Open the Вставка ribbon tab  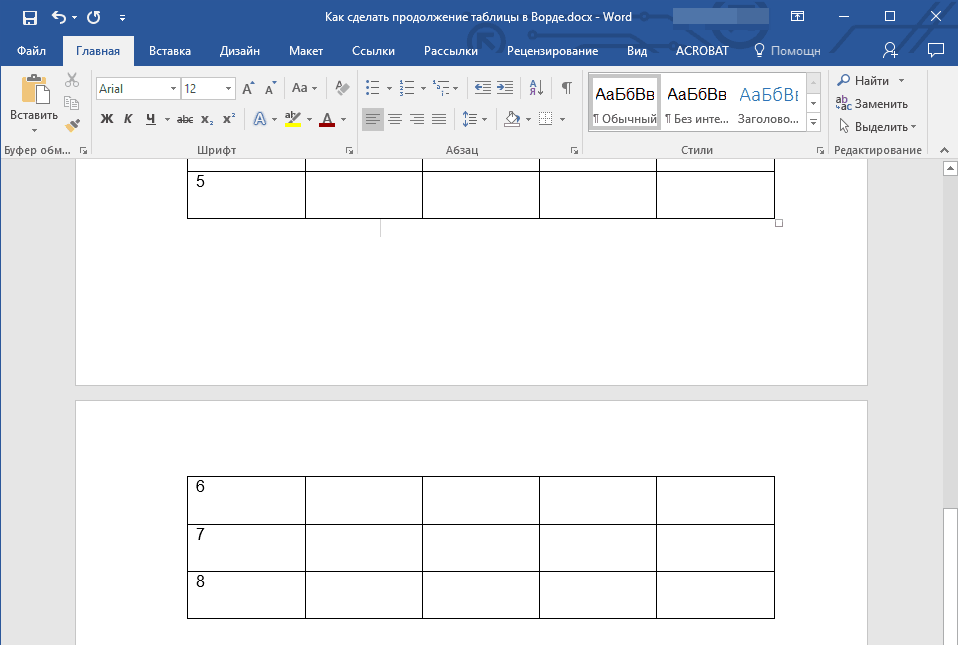coord(170,51)
